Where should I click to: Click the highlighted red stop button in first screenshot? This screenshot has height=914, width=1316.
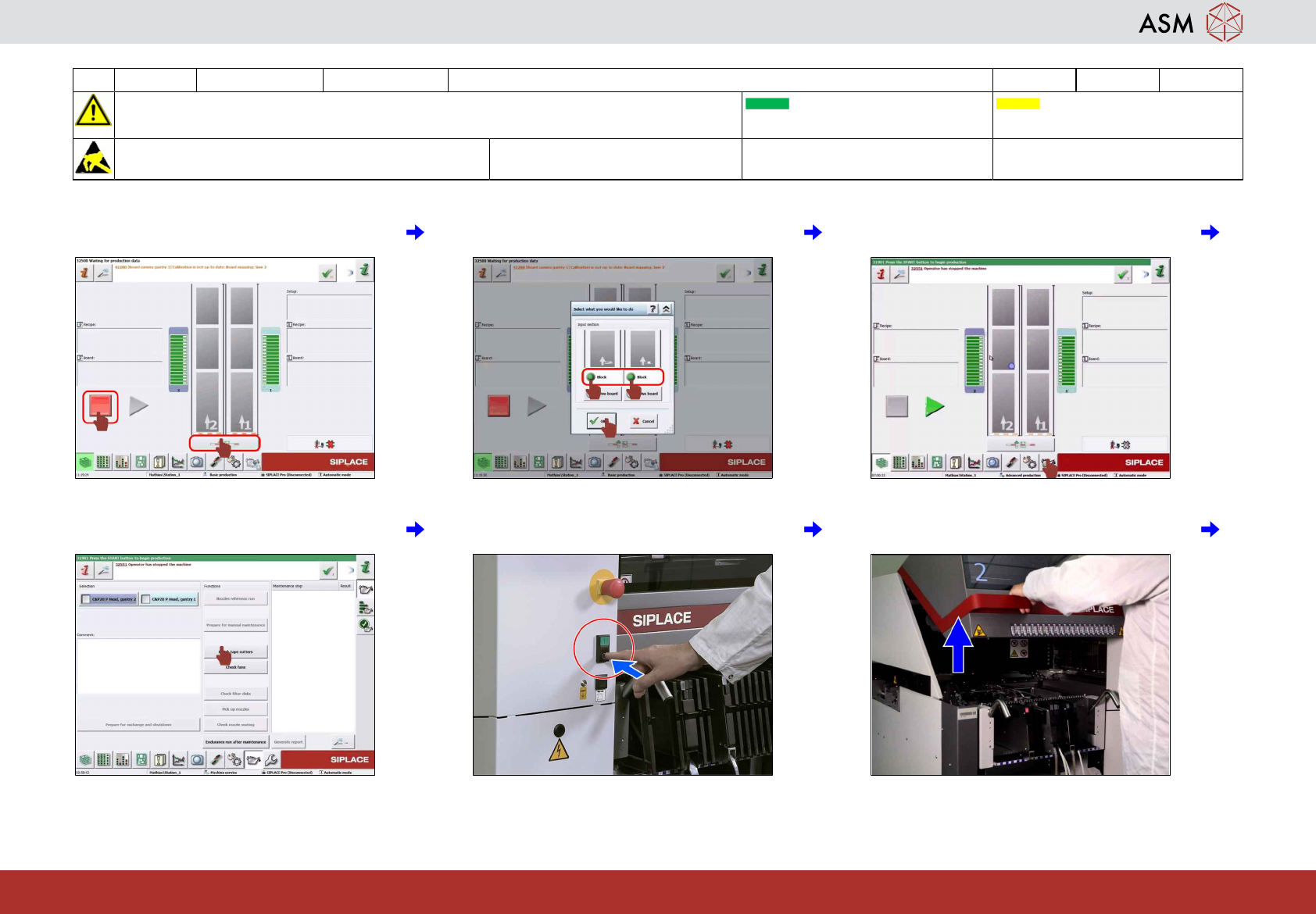click(101, 406)
